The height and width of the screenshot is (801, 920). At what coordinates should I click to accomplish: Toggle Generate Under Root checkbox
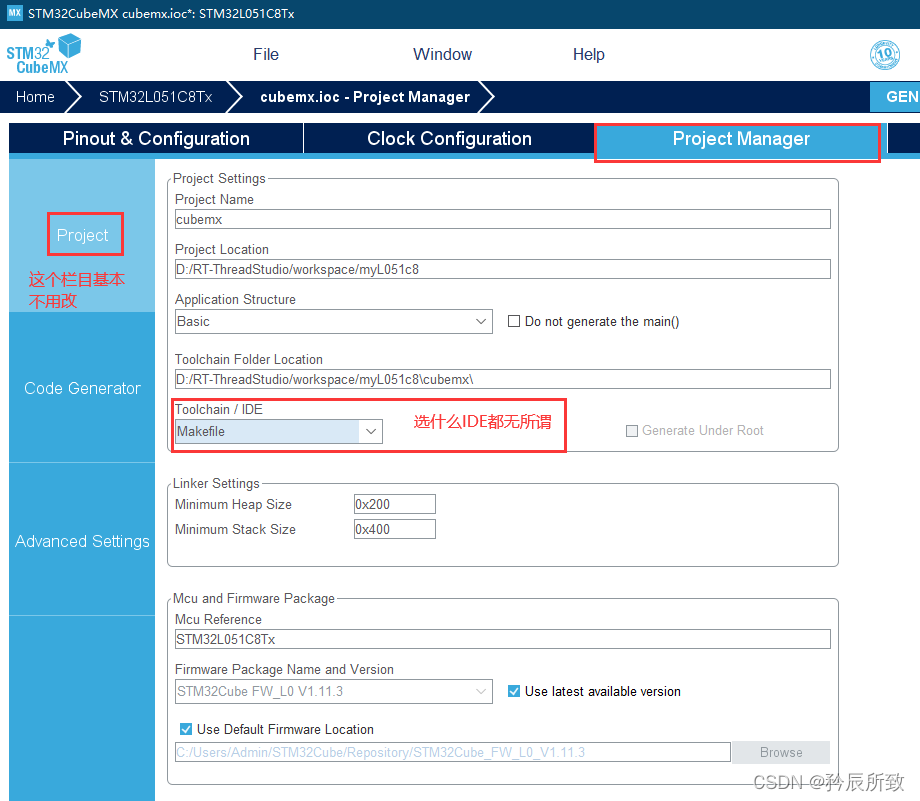click(x=632, y=431)
